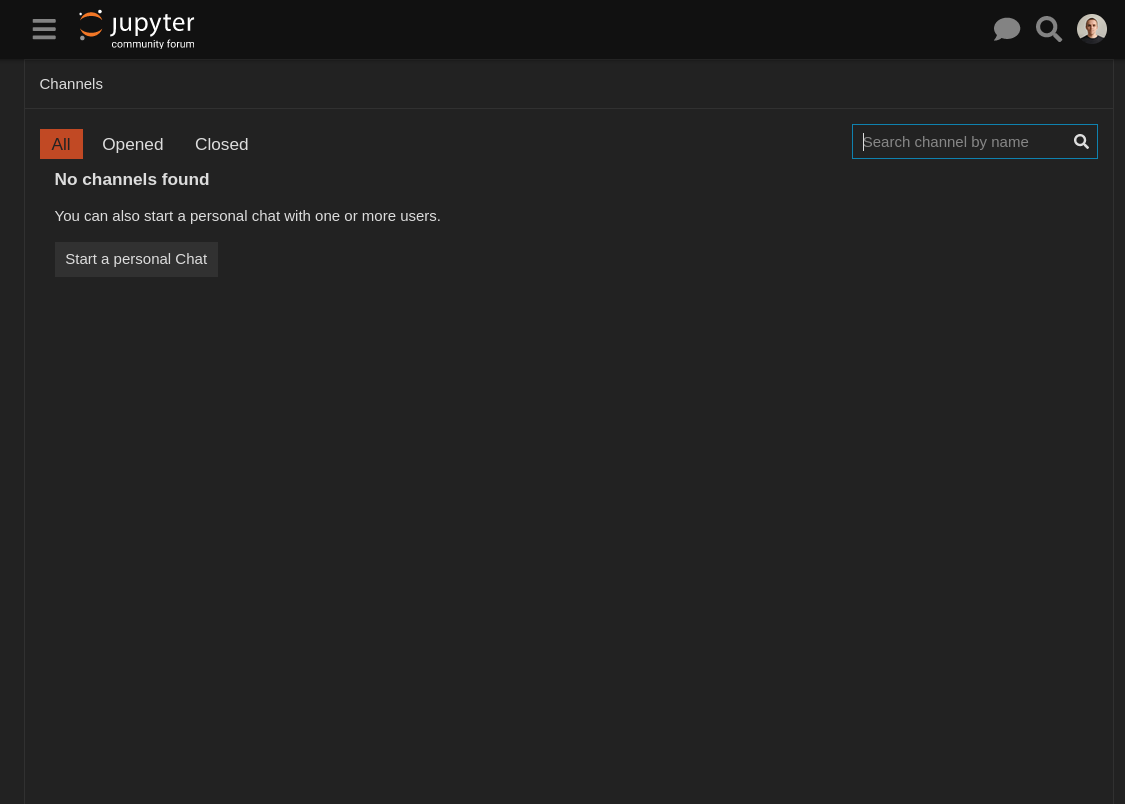Show only "Closed" channels
Screen dimensions: 1125x804
(221, 144)
